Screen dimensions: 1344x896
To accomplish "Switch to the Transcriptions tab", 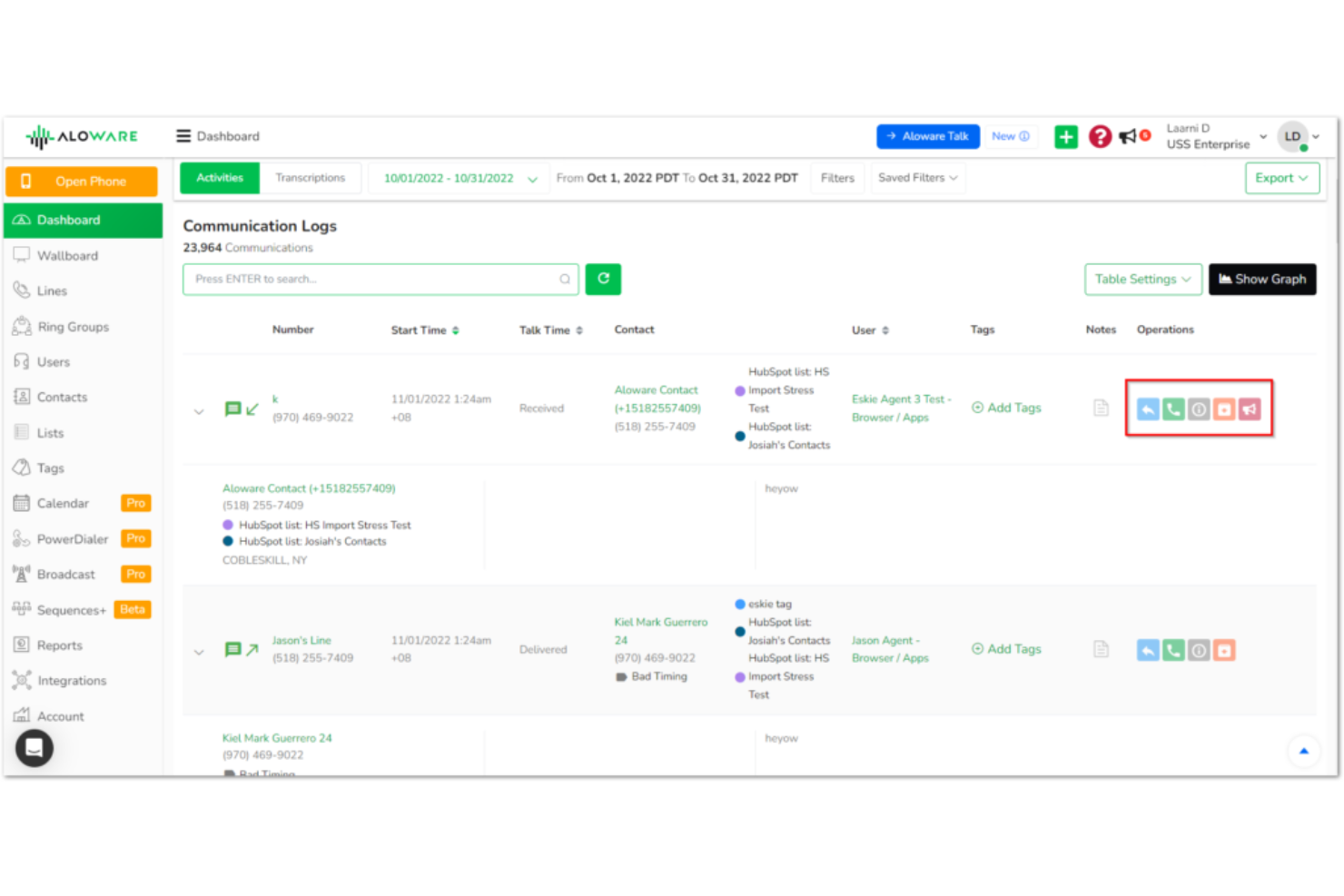I will pyautogui.click(x=311, y=178).
